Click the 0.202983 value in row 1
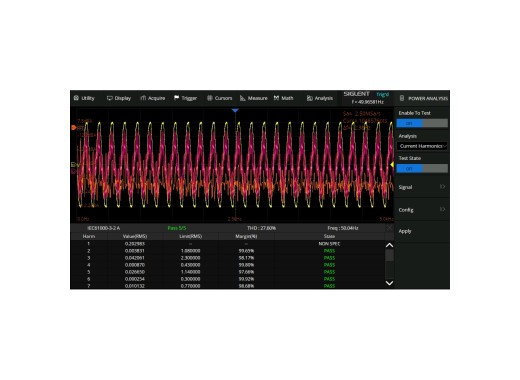This screenshot has width=520, height=380. (135, 244)
